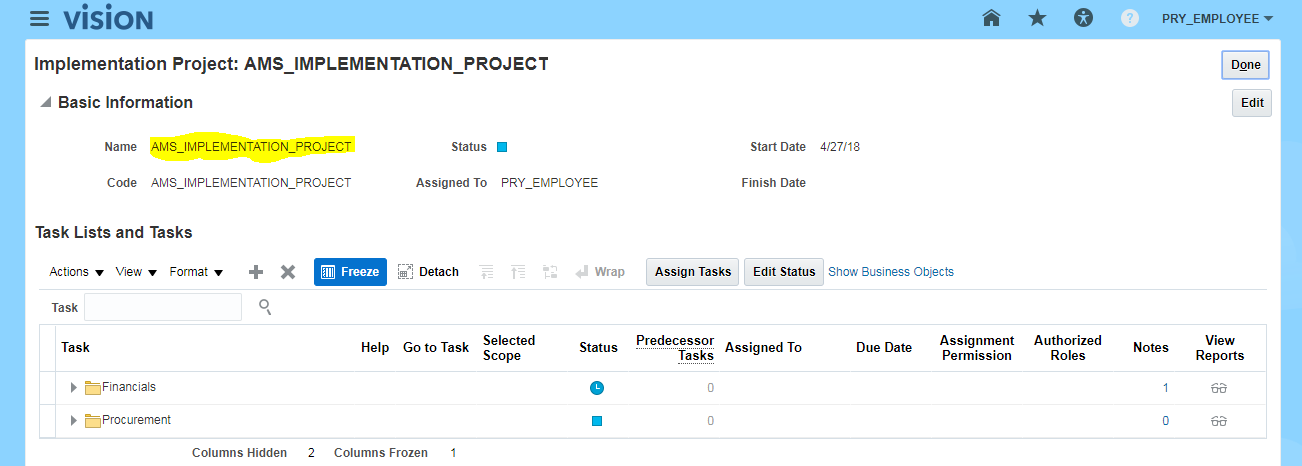Click the Show Business Objects link
The image size is (1302, 466).
(891, 272)
